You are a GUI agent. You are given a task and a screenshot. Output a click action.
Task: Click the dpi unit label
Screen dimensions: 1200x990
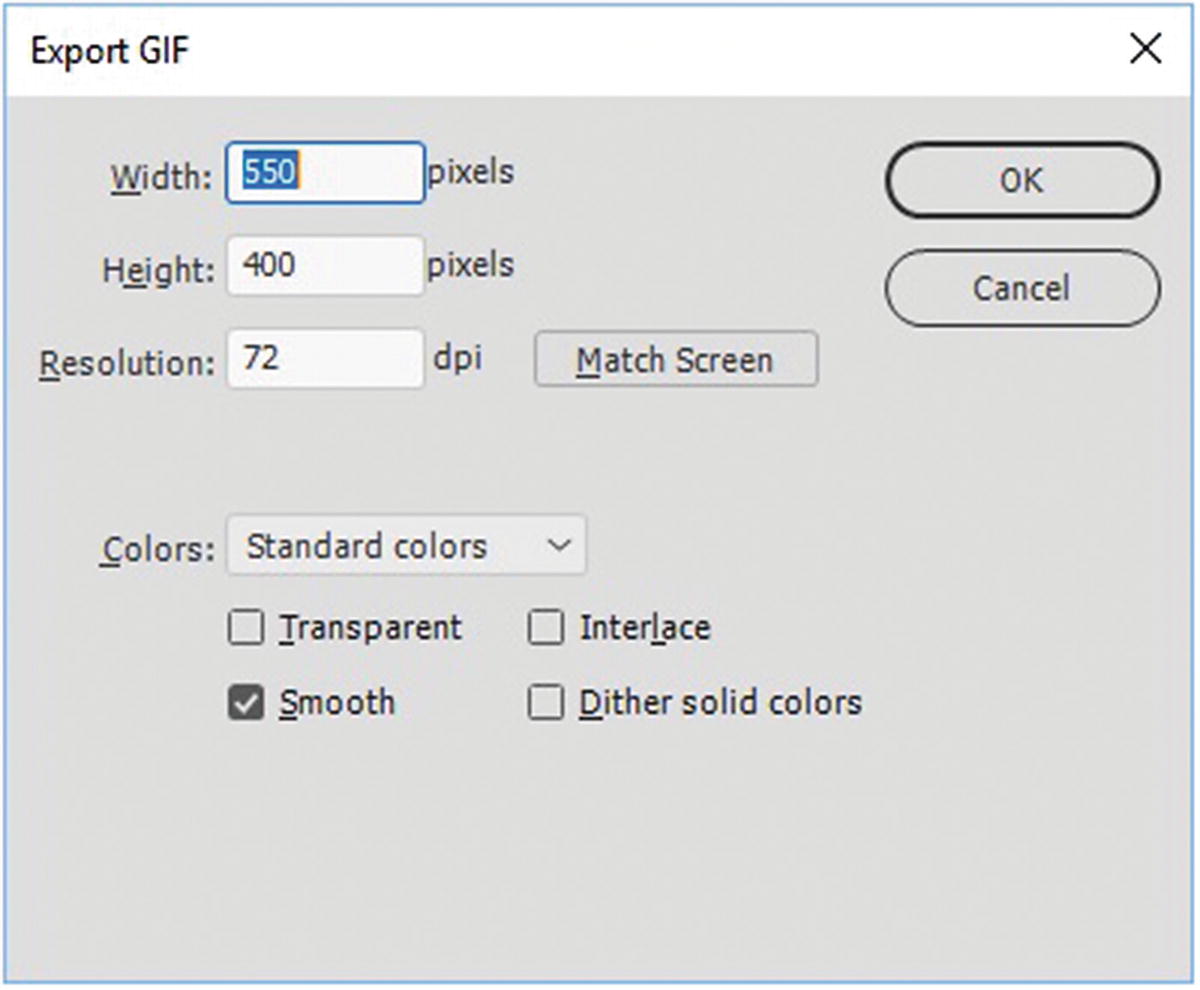point(458,358)
